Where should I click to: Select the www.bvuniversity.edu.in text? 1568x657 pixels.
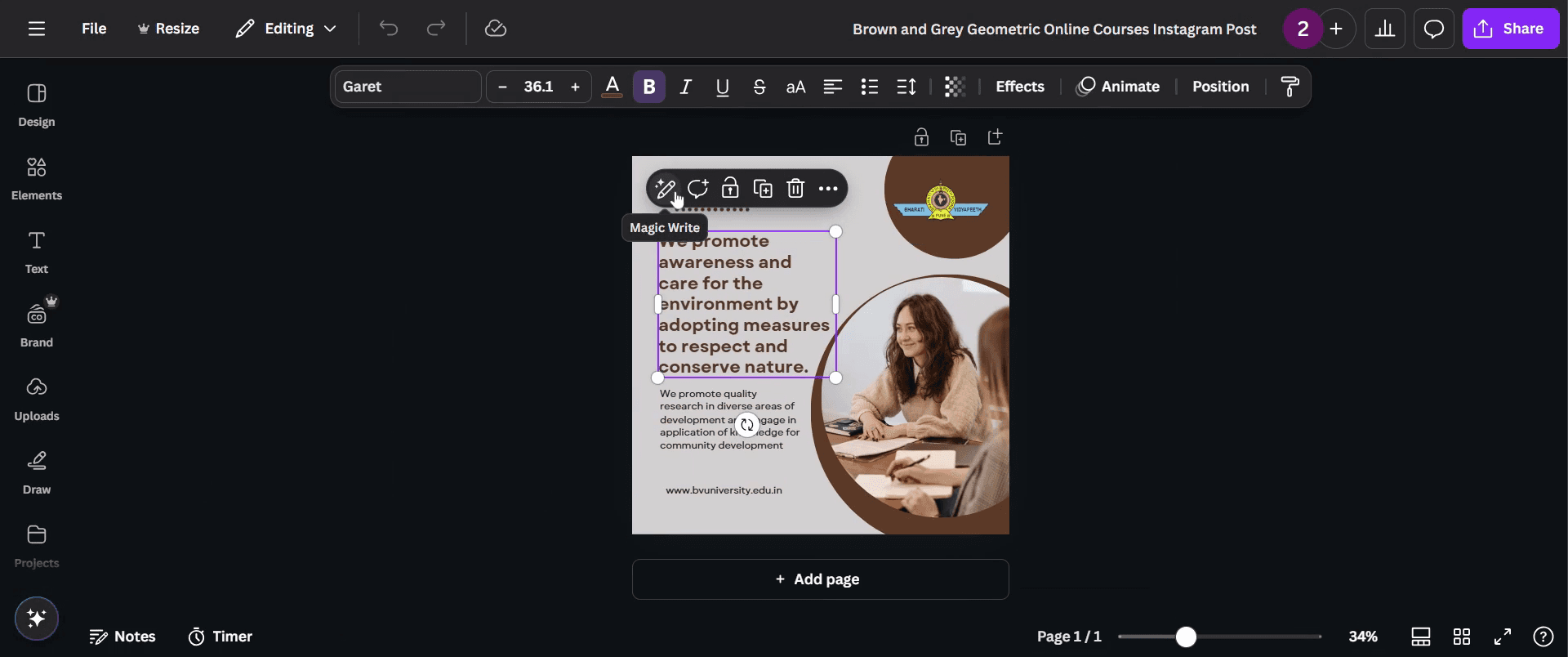coord(724,490)
